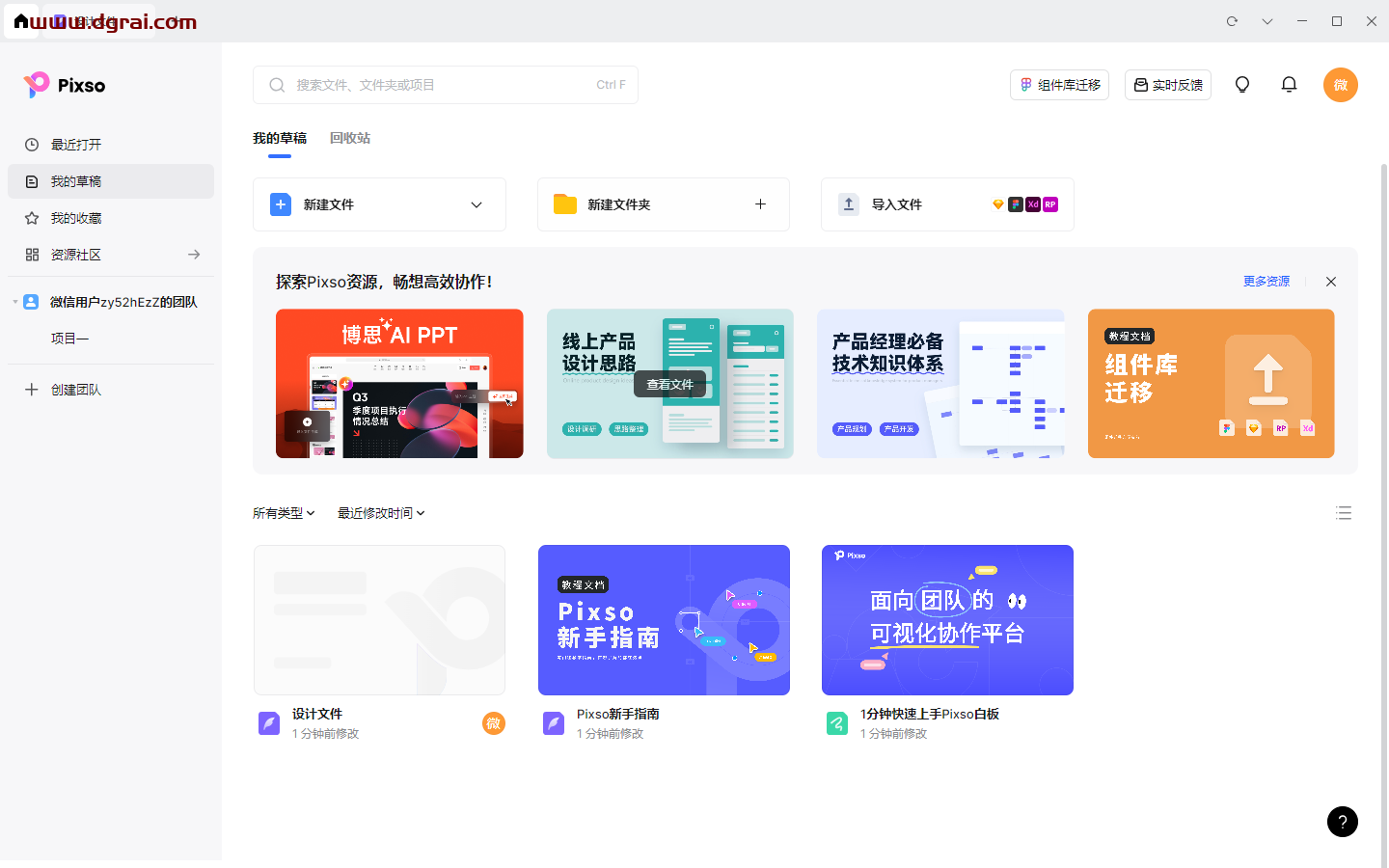Collapse the 微信用户zy52hEzZ的团队 tree
Viewport: 1389px width, 868px height.
(x=15, y=302)
